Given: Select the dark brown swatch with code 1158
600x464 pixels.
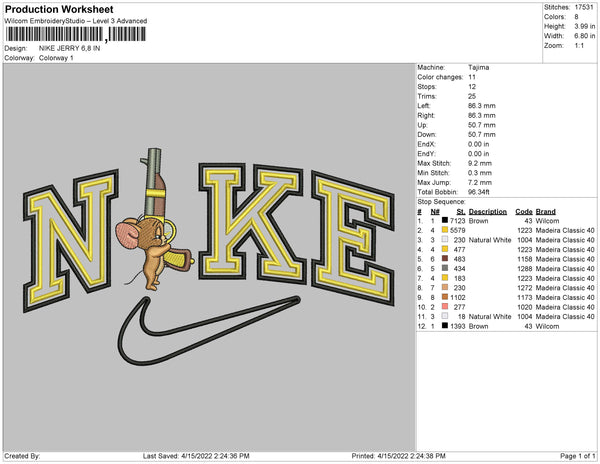Looking at the screenshot, I should coord(445,259).
